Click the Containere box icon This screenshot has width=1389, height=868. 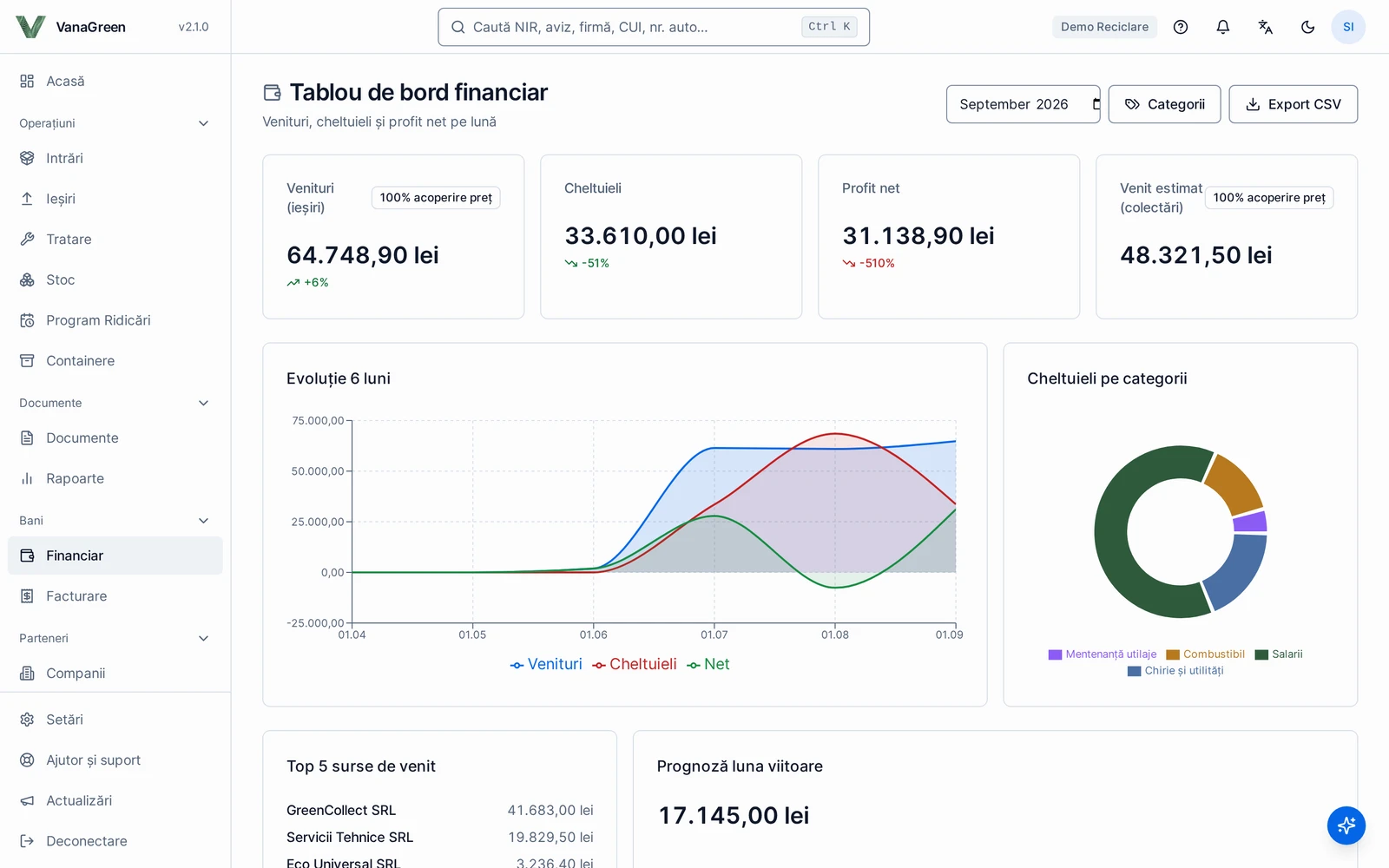27,361
